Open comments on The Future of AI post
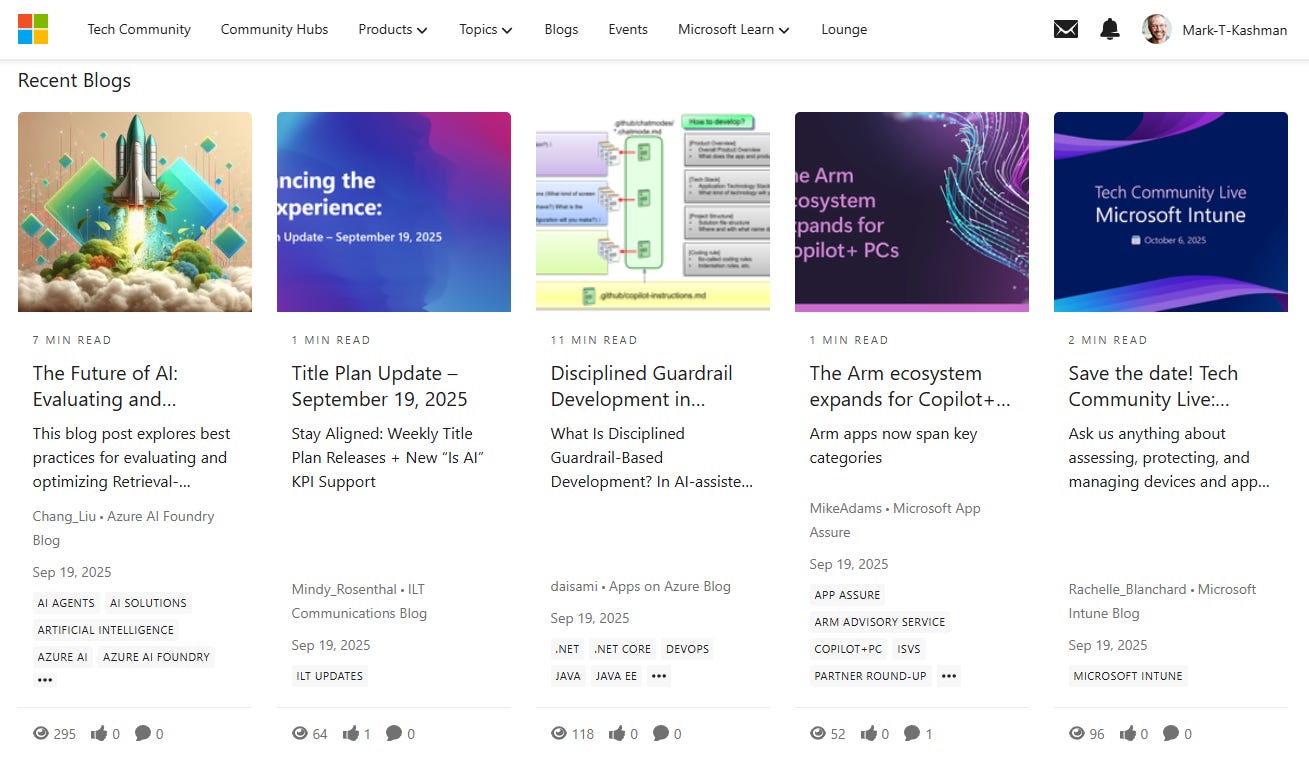 coord(143,733)
